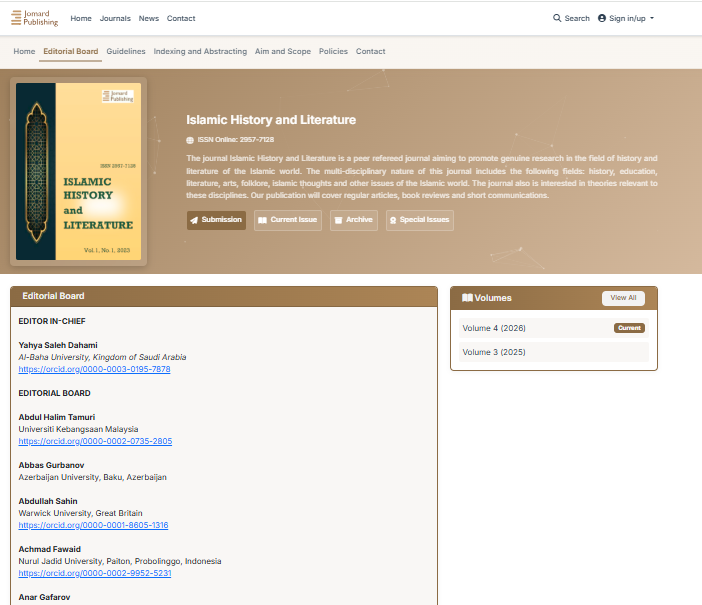Click the Current badge on Volume 4
Screen dimensions: 702x605
(x=629, y=328)
